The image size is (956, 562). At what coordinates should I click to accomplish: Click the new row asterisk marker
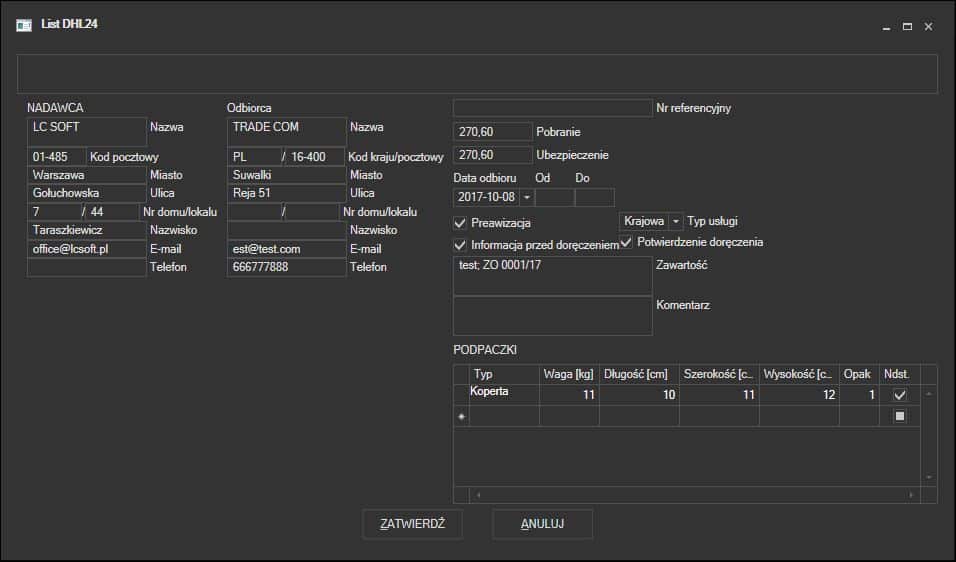coord(462,416)
